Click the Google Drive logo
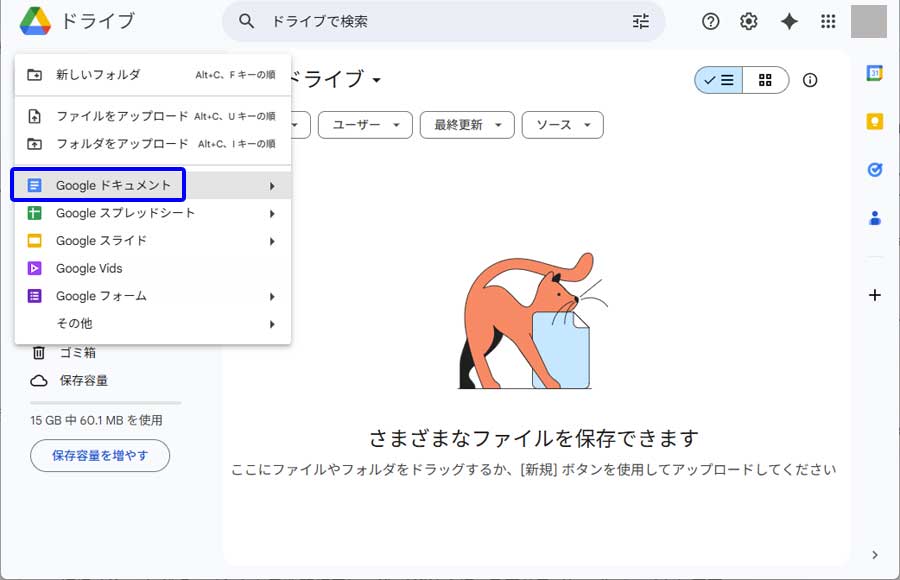Screen dimensions: 900x580 [x=36, y=21]
